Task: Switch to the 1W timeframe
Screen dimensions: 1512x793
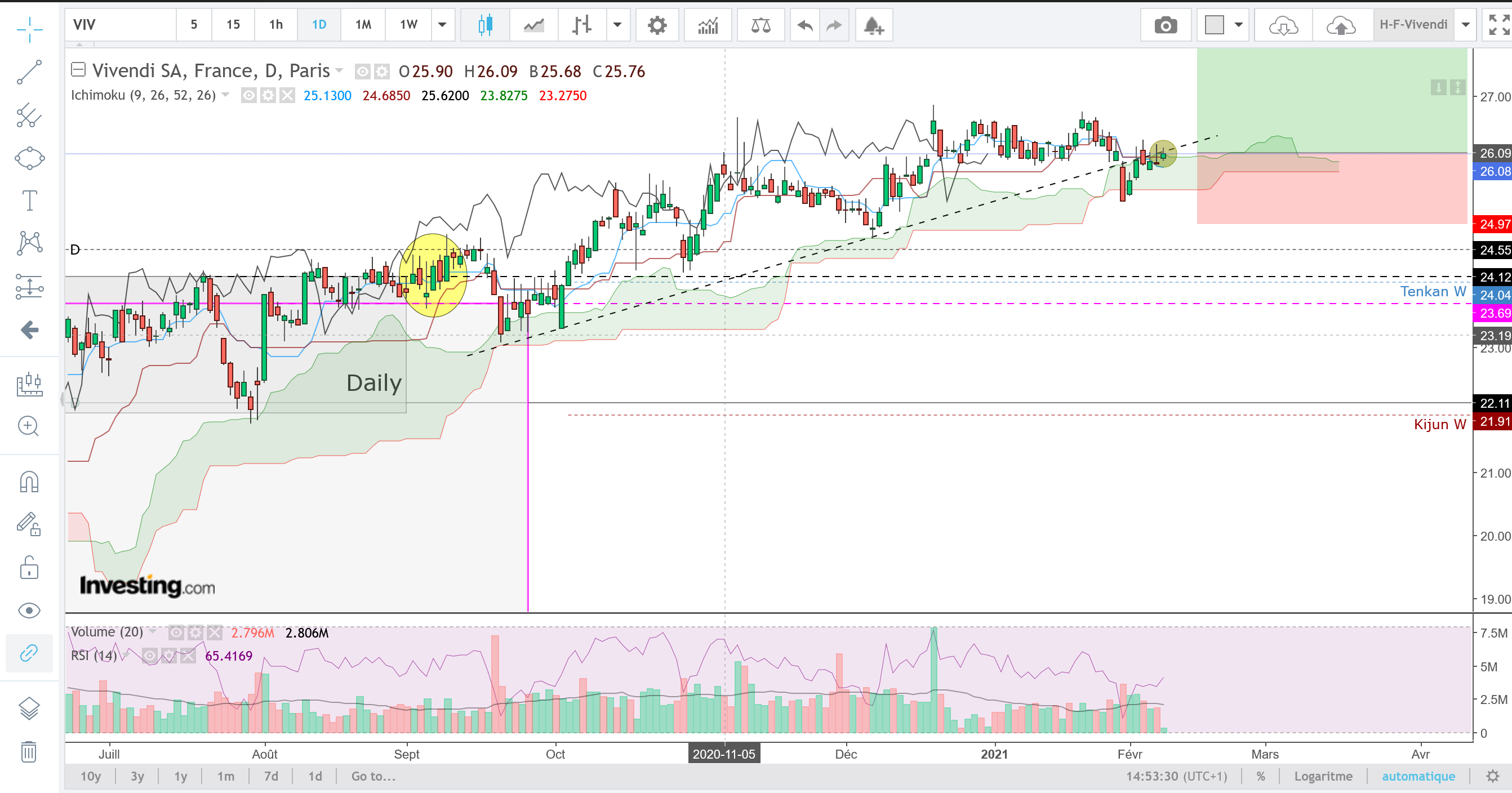Action: [x=408, y=25]
